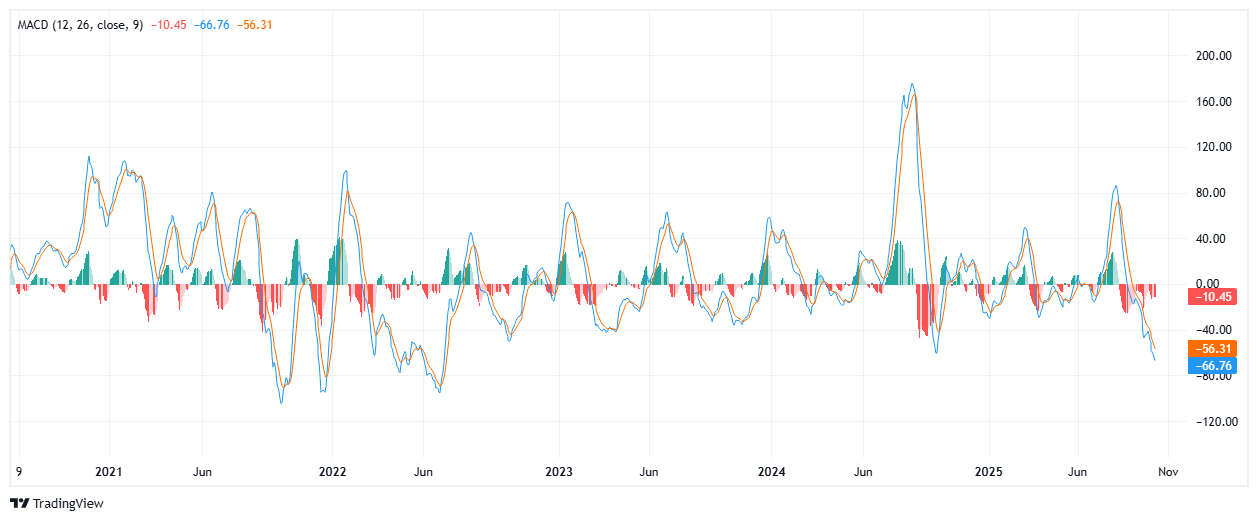
Task: Select the 2023 time axis label
Action: coord(558,471)
